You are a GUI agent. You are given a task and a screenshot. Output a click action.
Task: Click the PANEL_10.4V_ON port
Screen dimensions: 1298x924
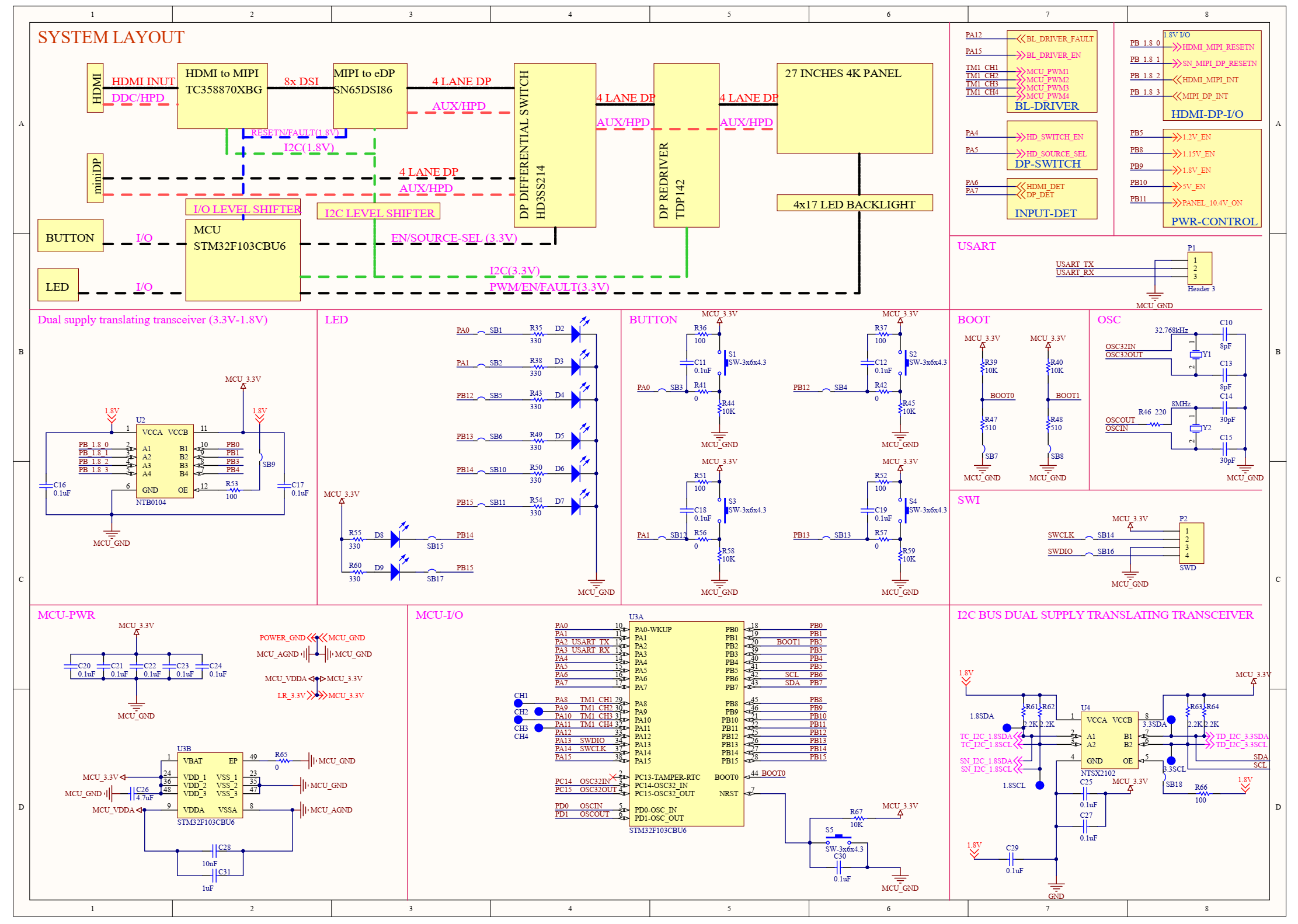coord(1207,203)
